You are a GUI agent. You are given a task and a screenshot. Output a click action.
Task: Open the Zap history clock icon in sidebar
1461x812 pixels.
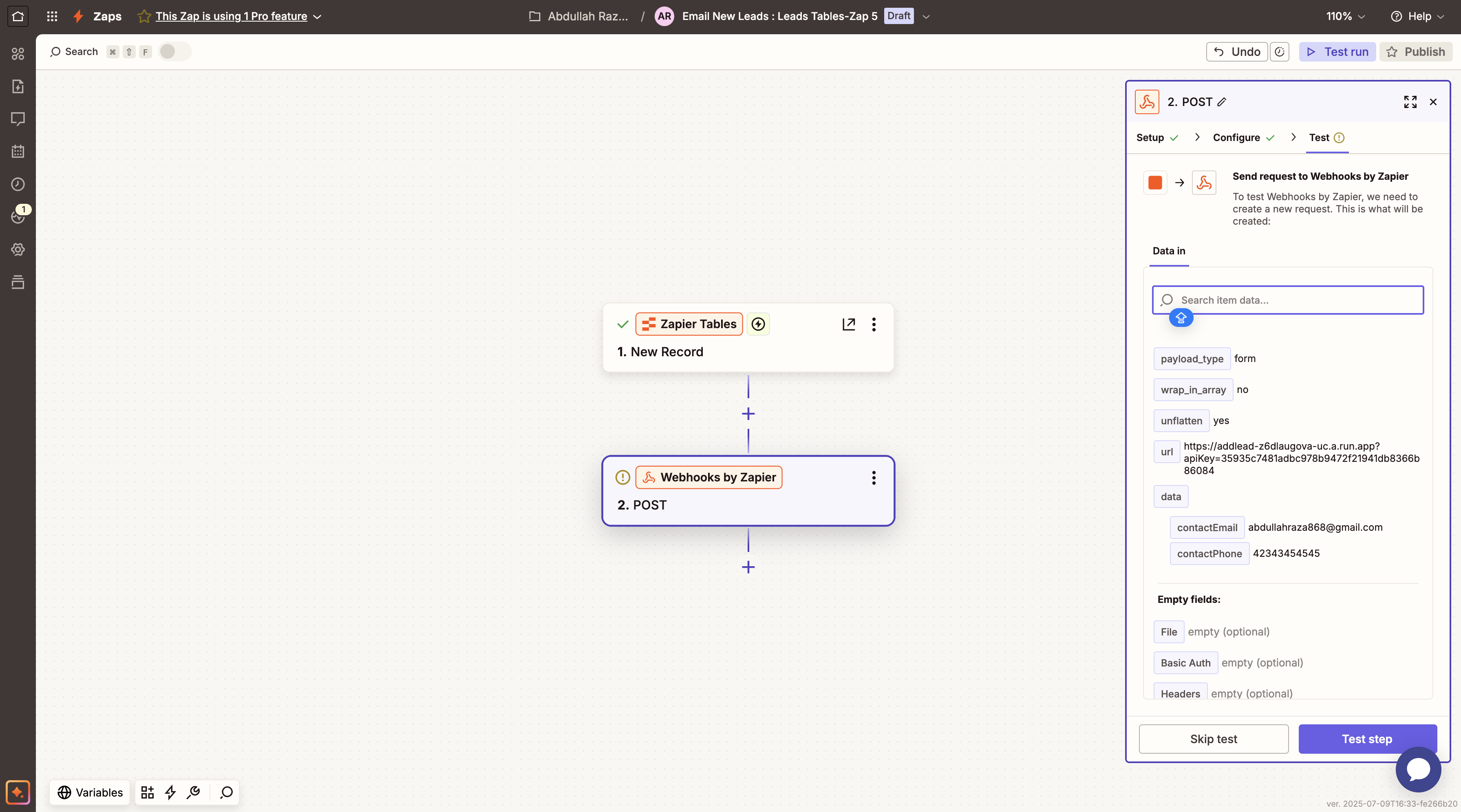[x=18, y=184]
